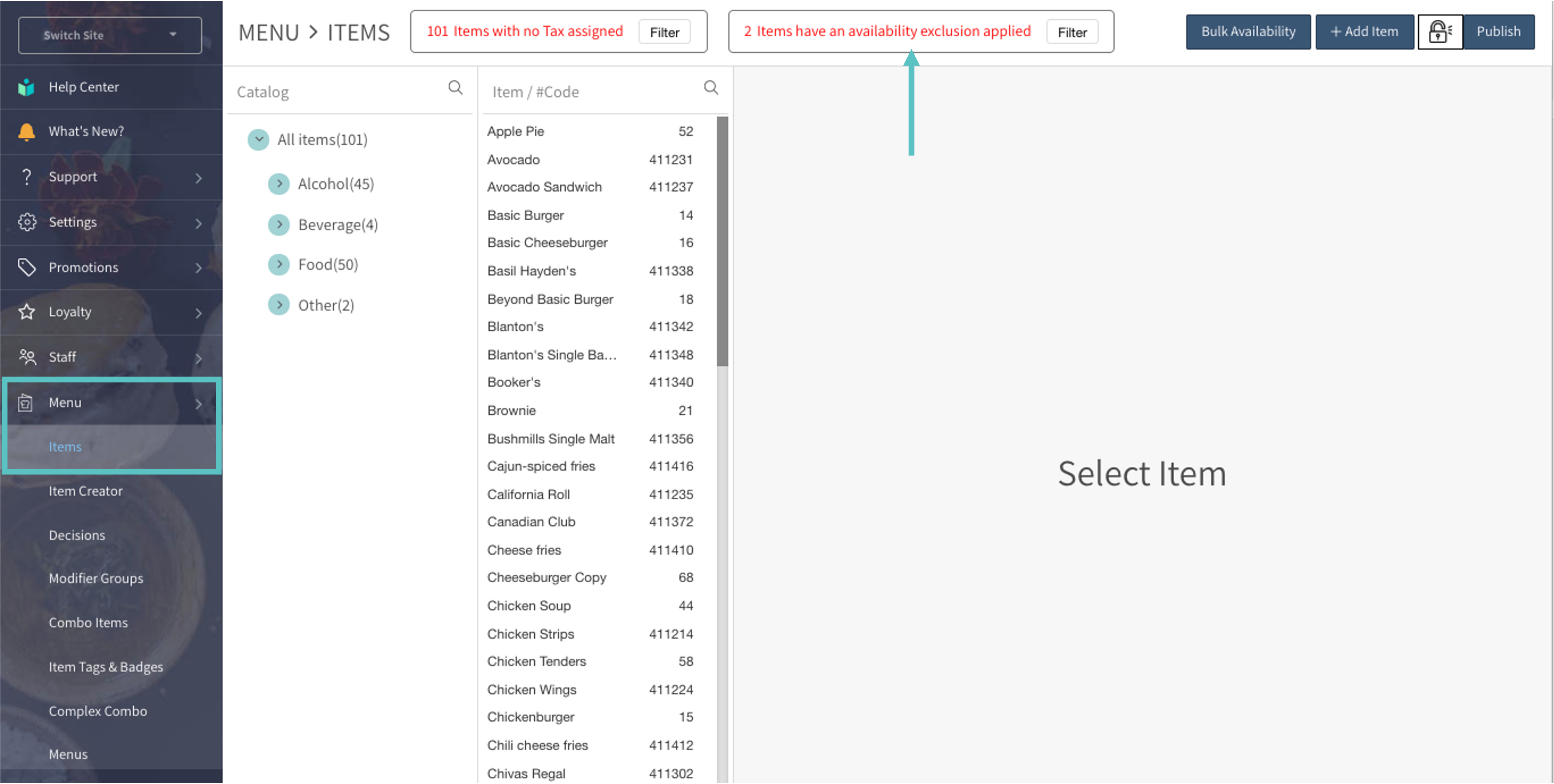This screenshot has width=1554, height=784.
Task: Click the Settings gear icon
Action: click(x=27, y=222)
